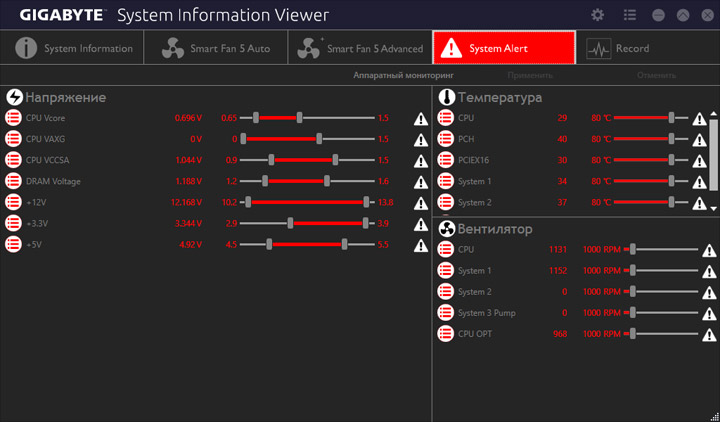Click the red list icon beside +3.3V
The height and width of the screenshot is (422, 720).
coord(13,224)
